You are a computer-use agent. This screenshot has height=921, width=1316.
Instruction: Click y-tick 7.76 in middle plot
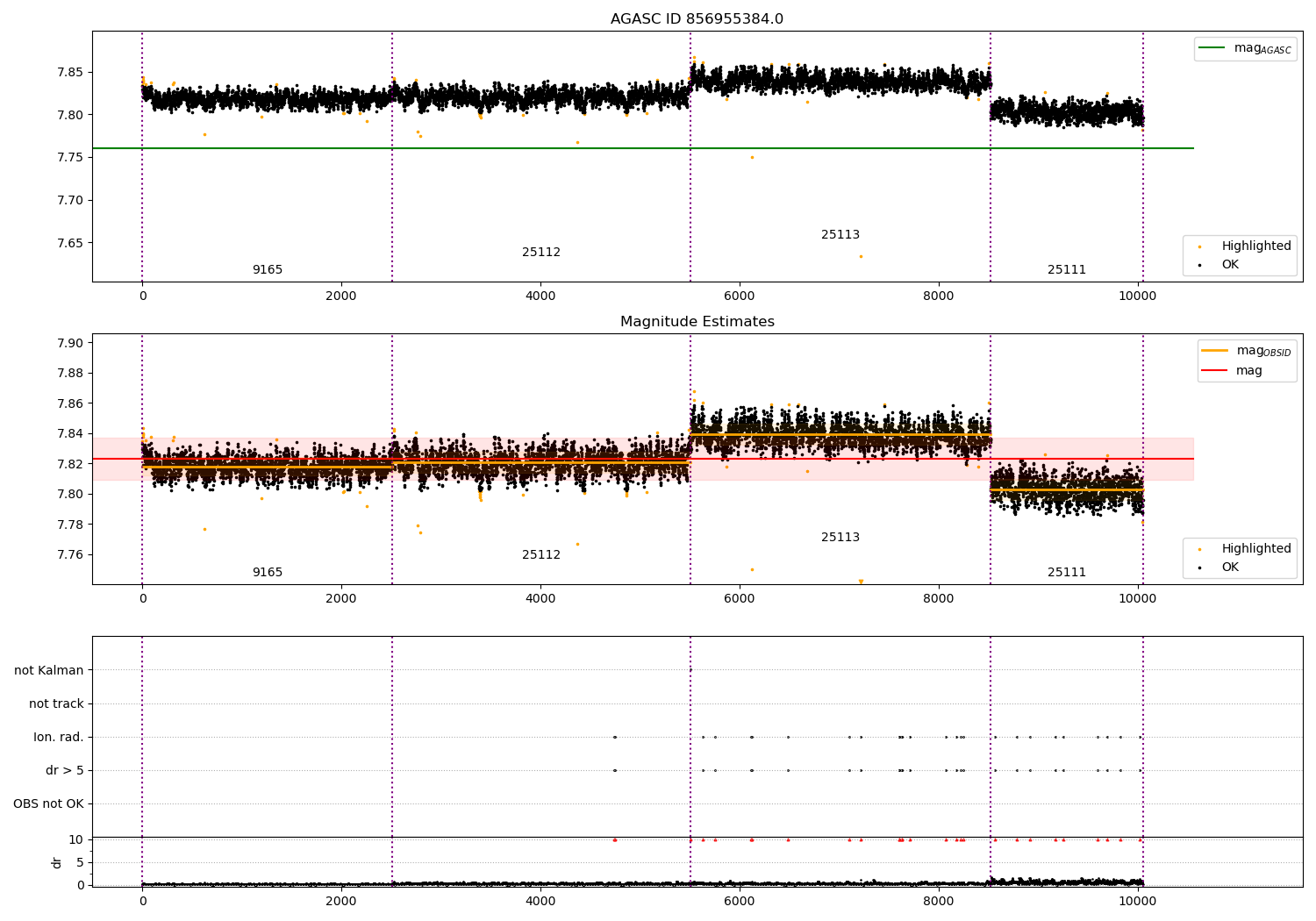70,554
